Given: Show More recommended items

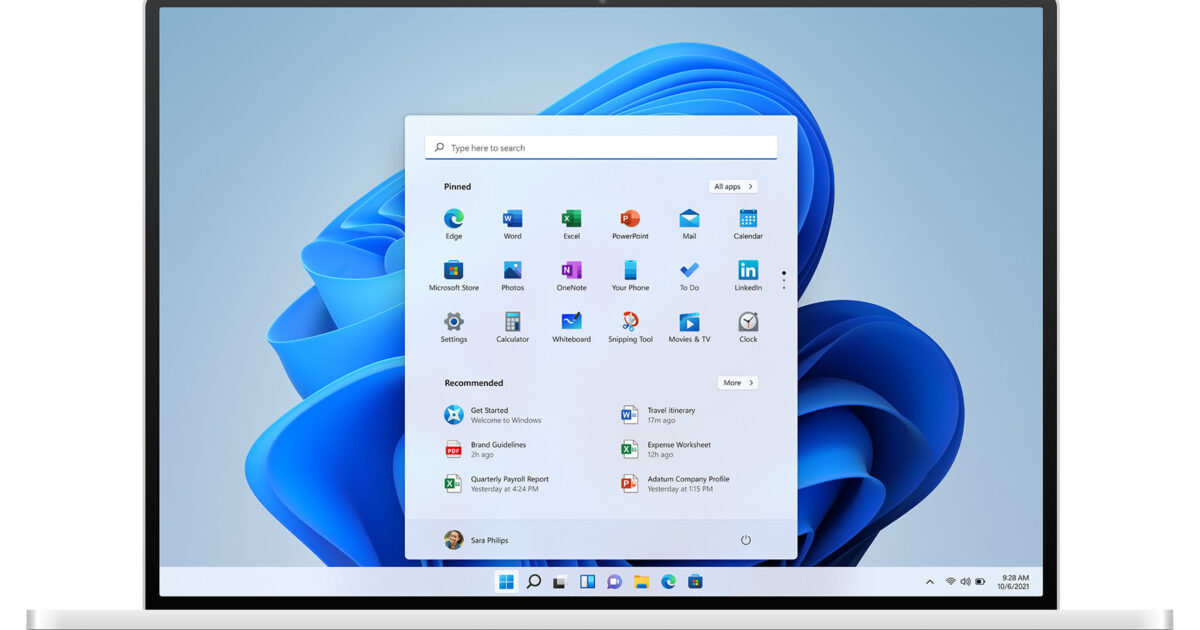Looking at the screenshot, I should 737,383.
